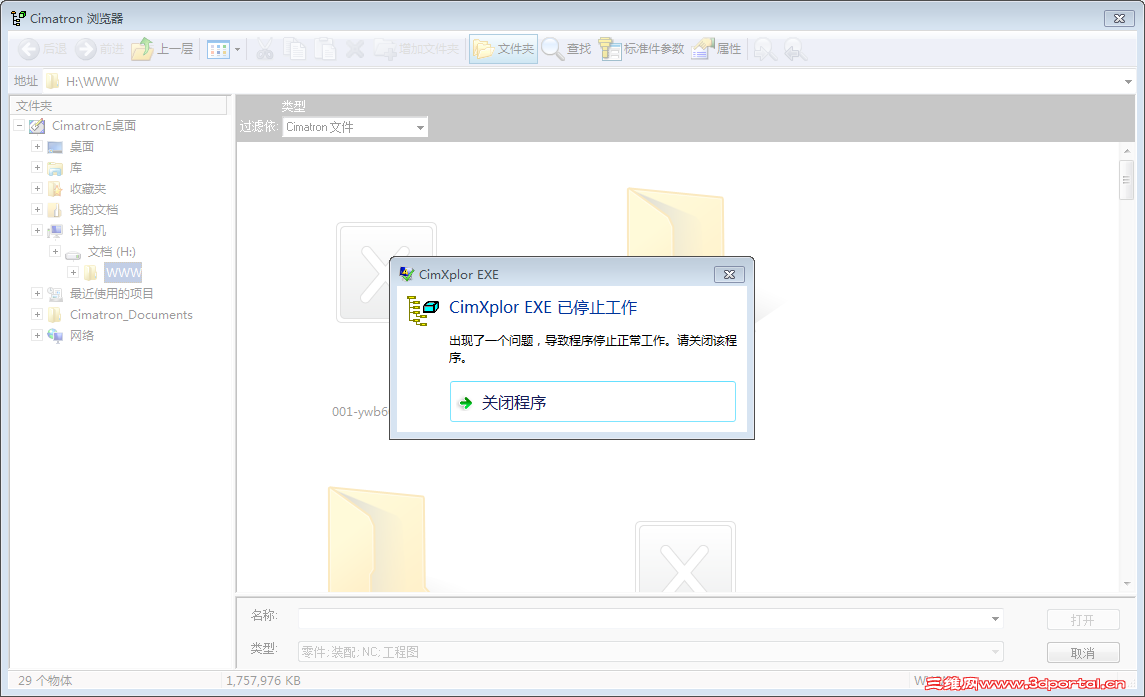The image size is (1145, 697).
Task: Click the H:\WWW address field
Action: point(584,82)
